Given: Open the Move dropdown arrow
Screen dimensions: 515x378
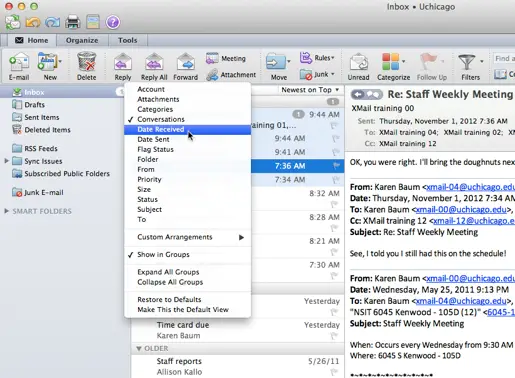Looking at the screenshot, I should [289, 61].
